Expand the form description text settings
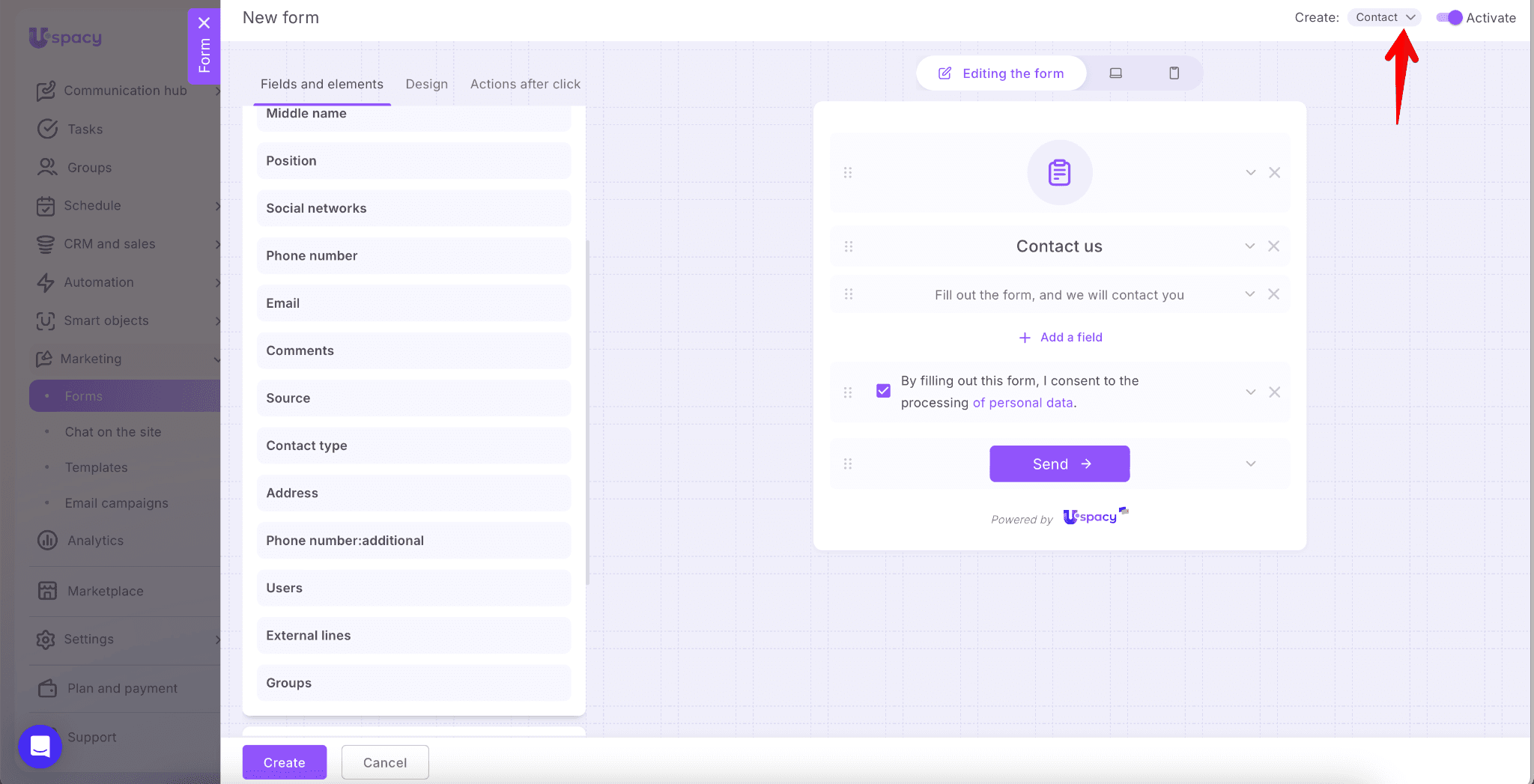Screen dimensions: 1534x784 [1249, 294]
